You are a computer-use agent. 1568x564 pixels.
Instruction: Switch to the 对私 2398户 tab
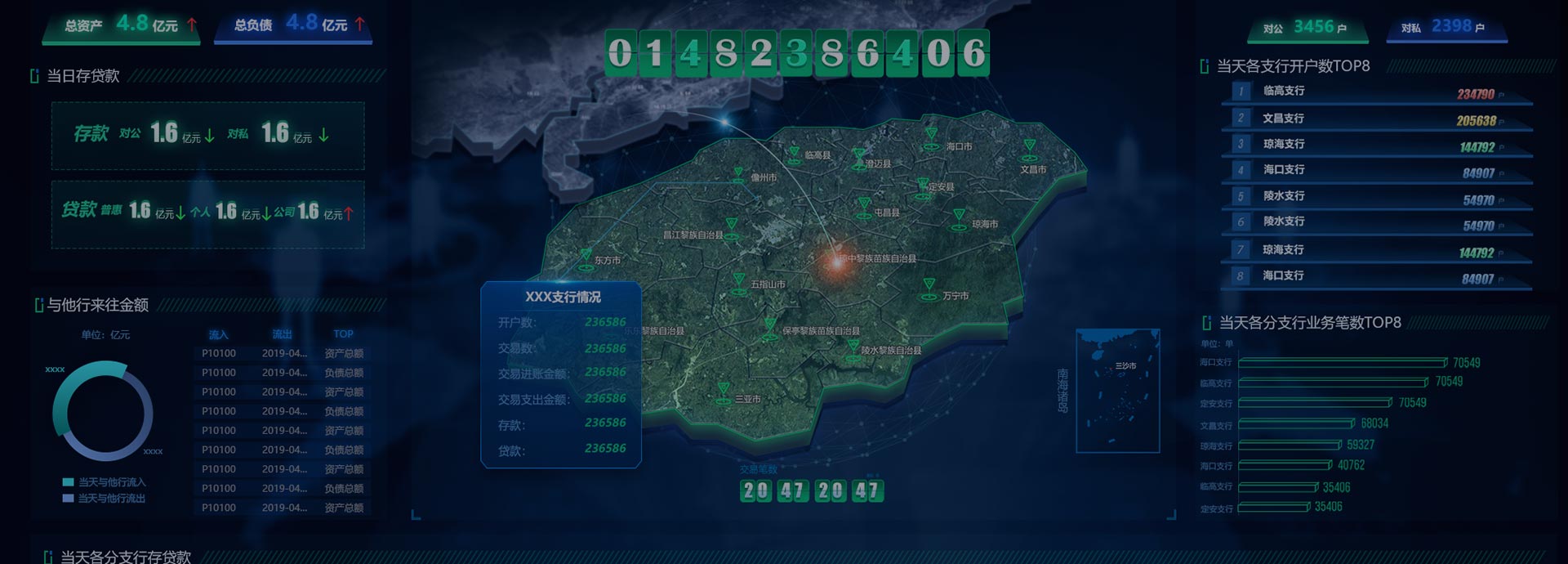point(1446,28)
